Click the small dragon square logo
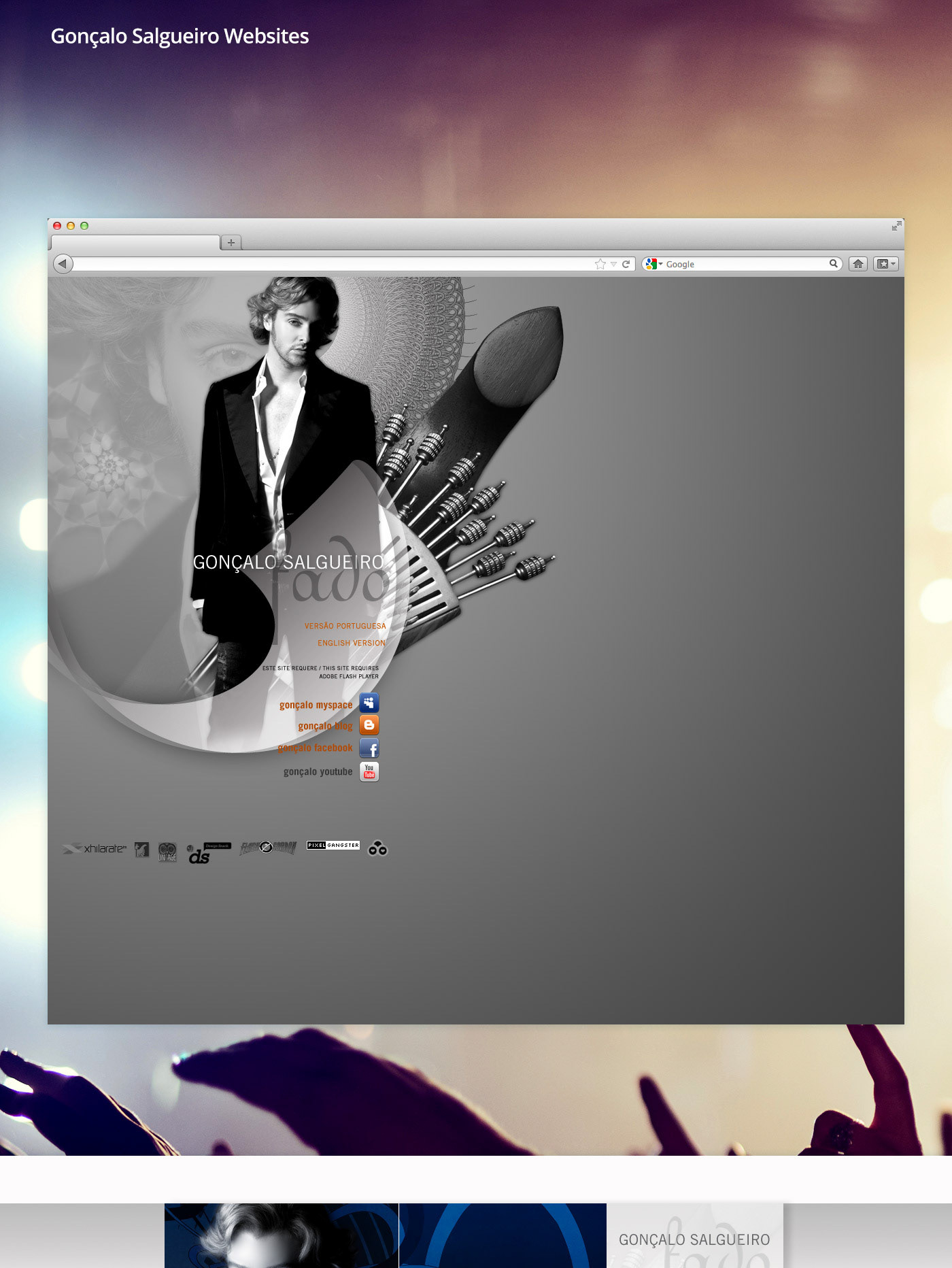 (x=141, y=849)
